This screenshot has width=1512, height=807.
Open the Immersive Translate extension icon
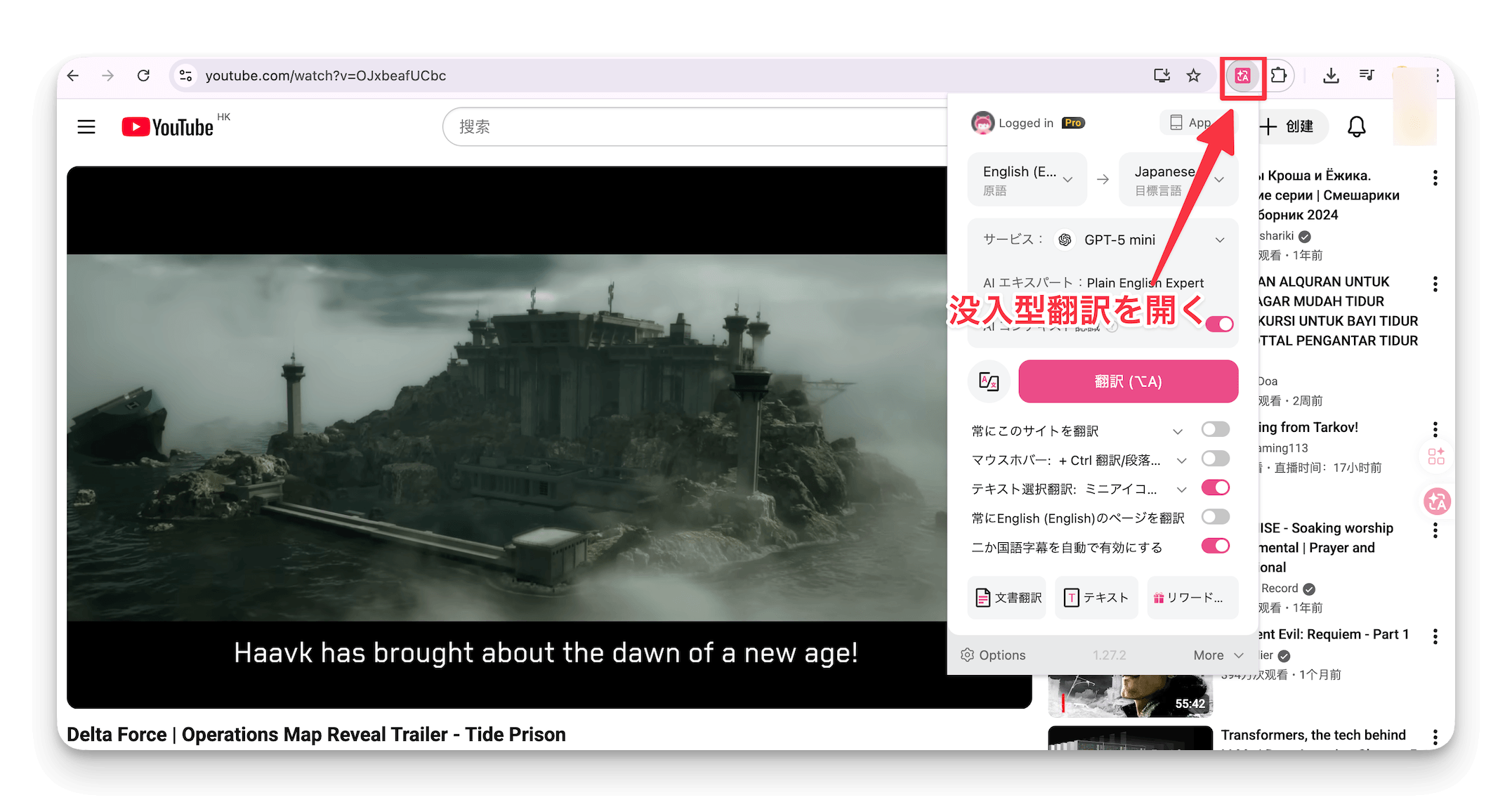(x=1242, y=76)
